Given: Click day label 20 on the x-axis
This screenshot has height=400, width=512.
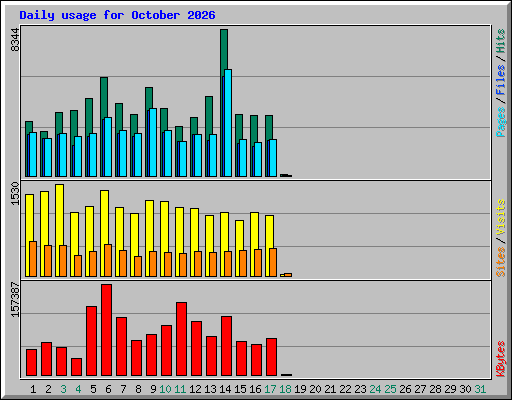Looking at the screenshot, I should [x=315, y=389].
